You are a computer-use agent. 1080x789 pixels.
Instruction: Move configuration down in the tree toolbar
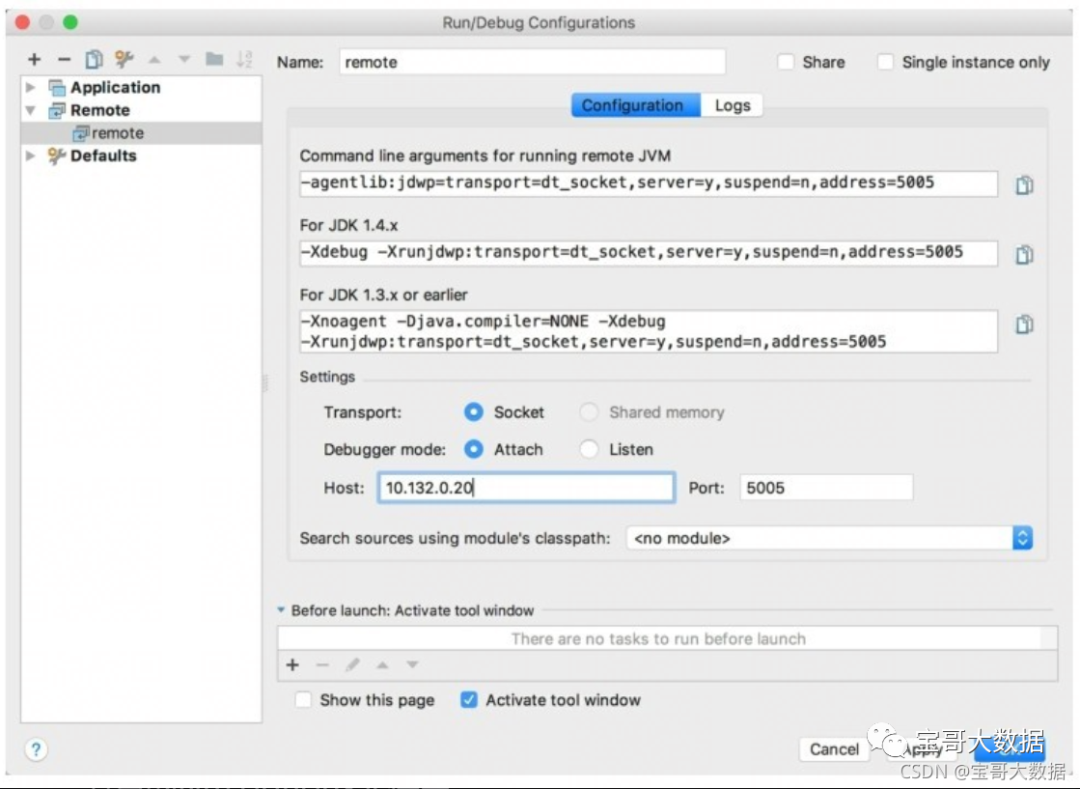184,60
